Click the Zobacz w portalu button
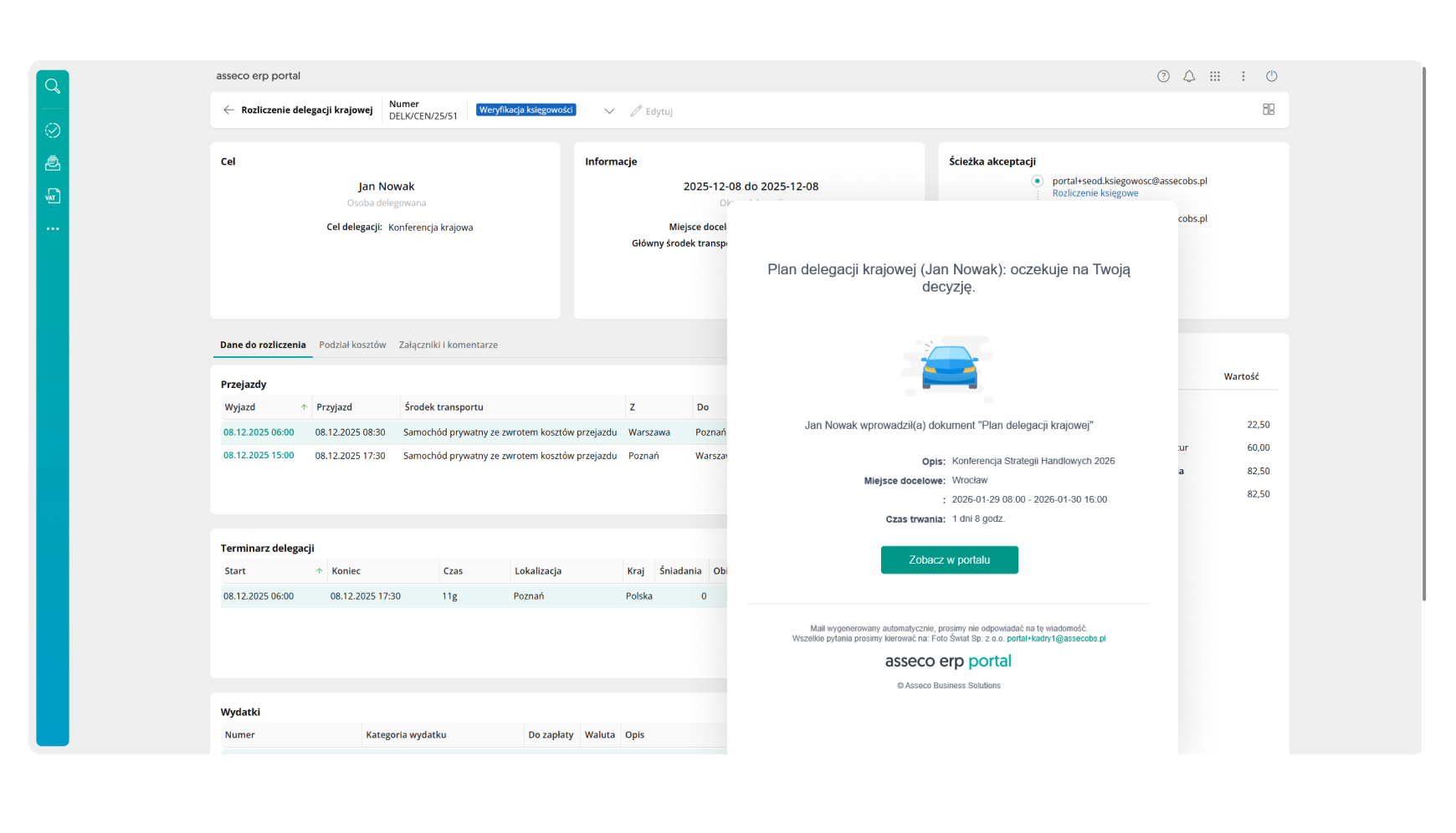Viewport: 1456px width, 833px height. pyautogui.click(x=949, y=560)
